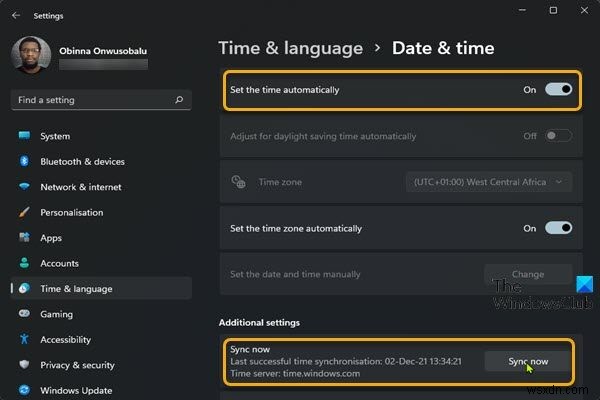Go to Personalisation settings
600x400 pixels.
click(71, 212)
